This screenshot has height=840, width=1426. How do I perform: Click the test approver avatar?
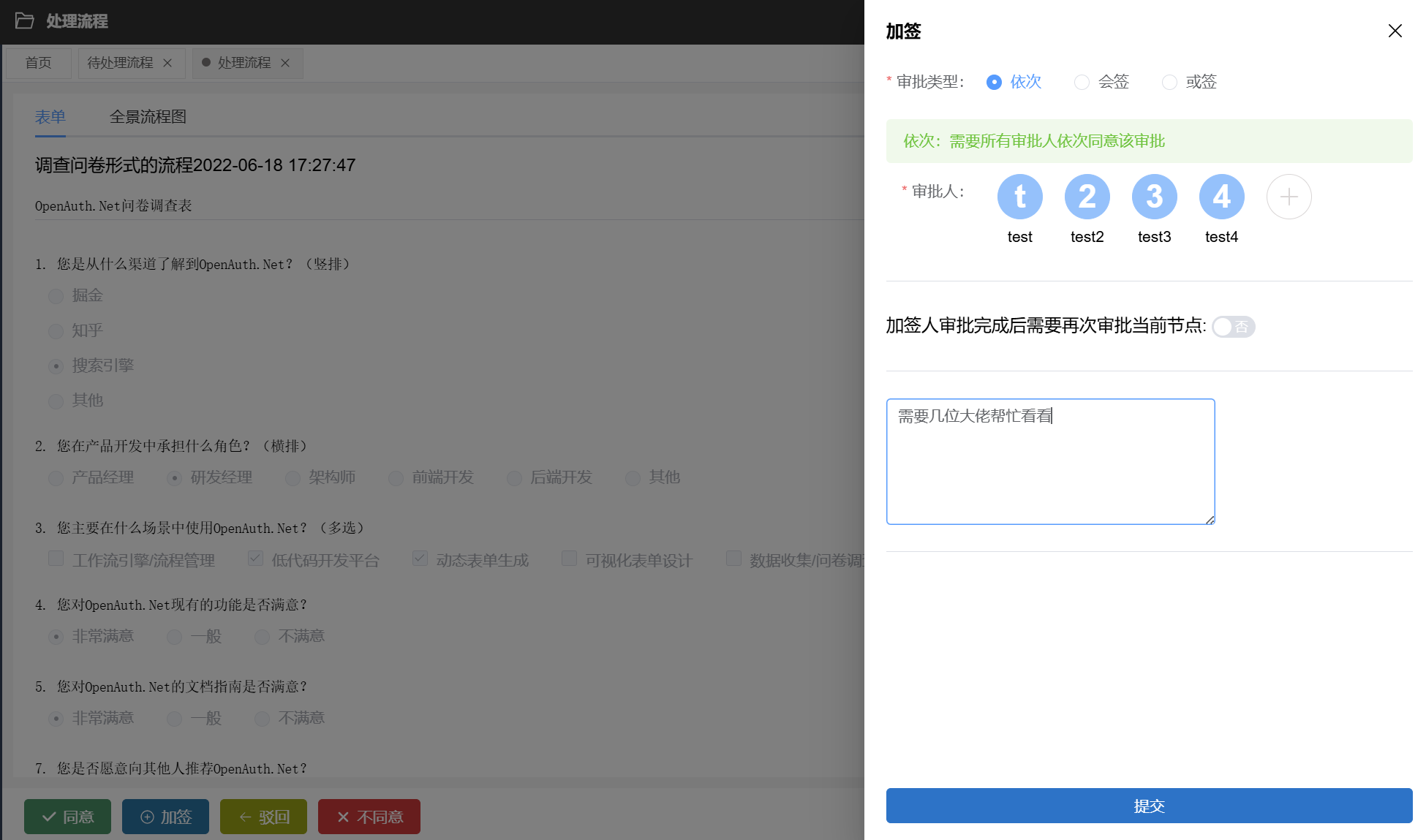1019,197
